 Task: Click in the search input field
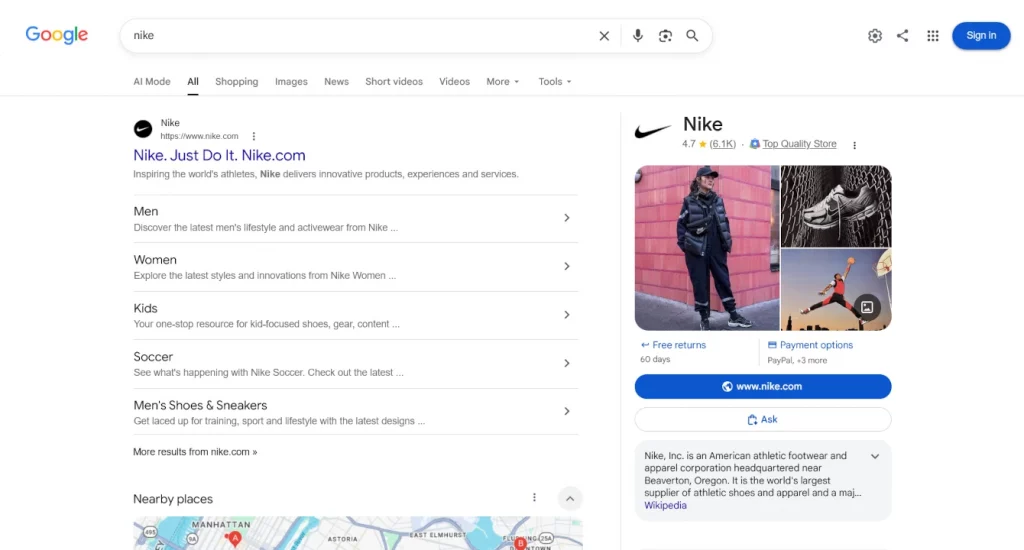point(359,36)
